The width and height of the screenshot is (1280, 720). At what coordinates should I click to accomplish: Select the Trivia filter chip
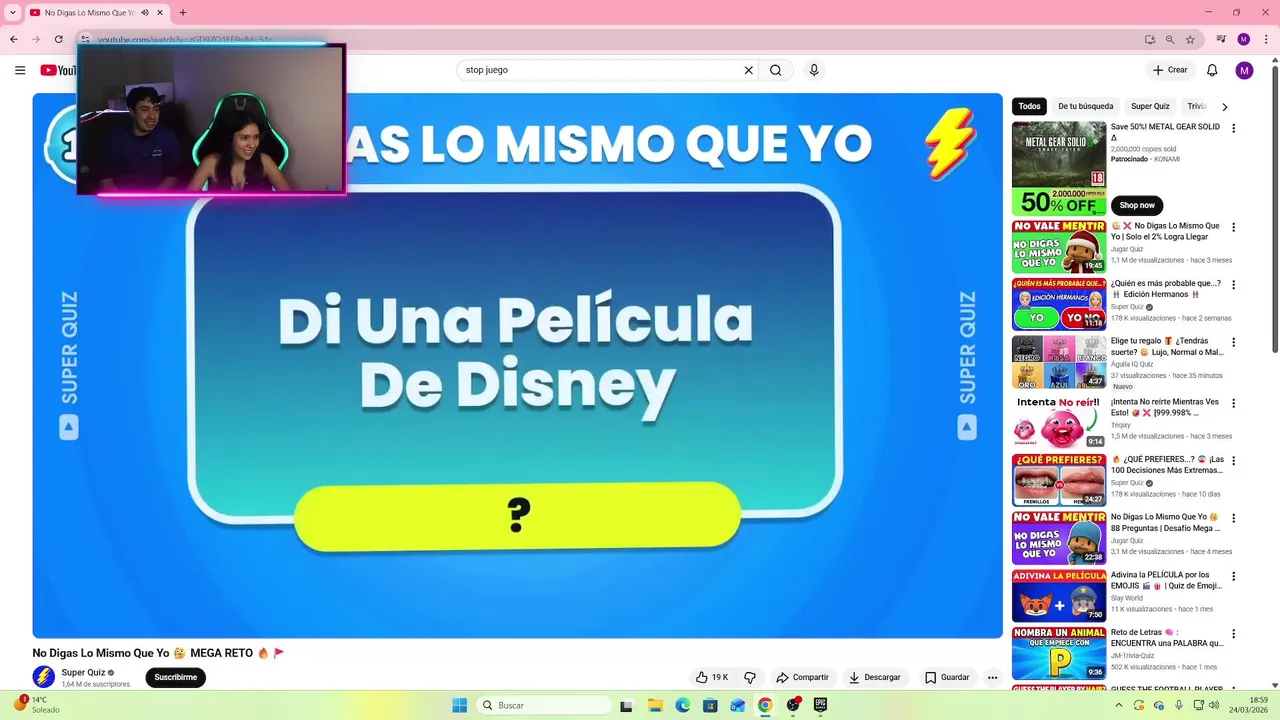coord(1197,106)
